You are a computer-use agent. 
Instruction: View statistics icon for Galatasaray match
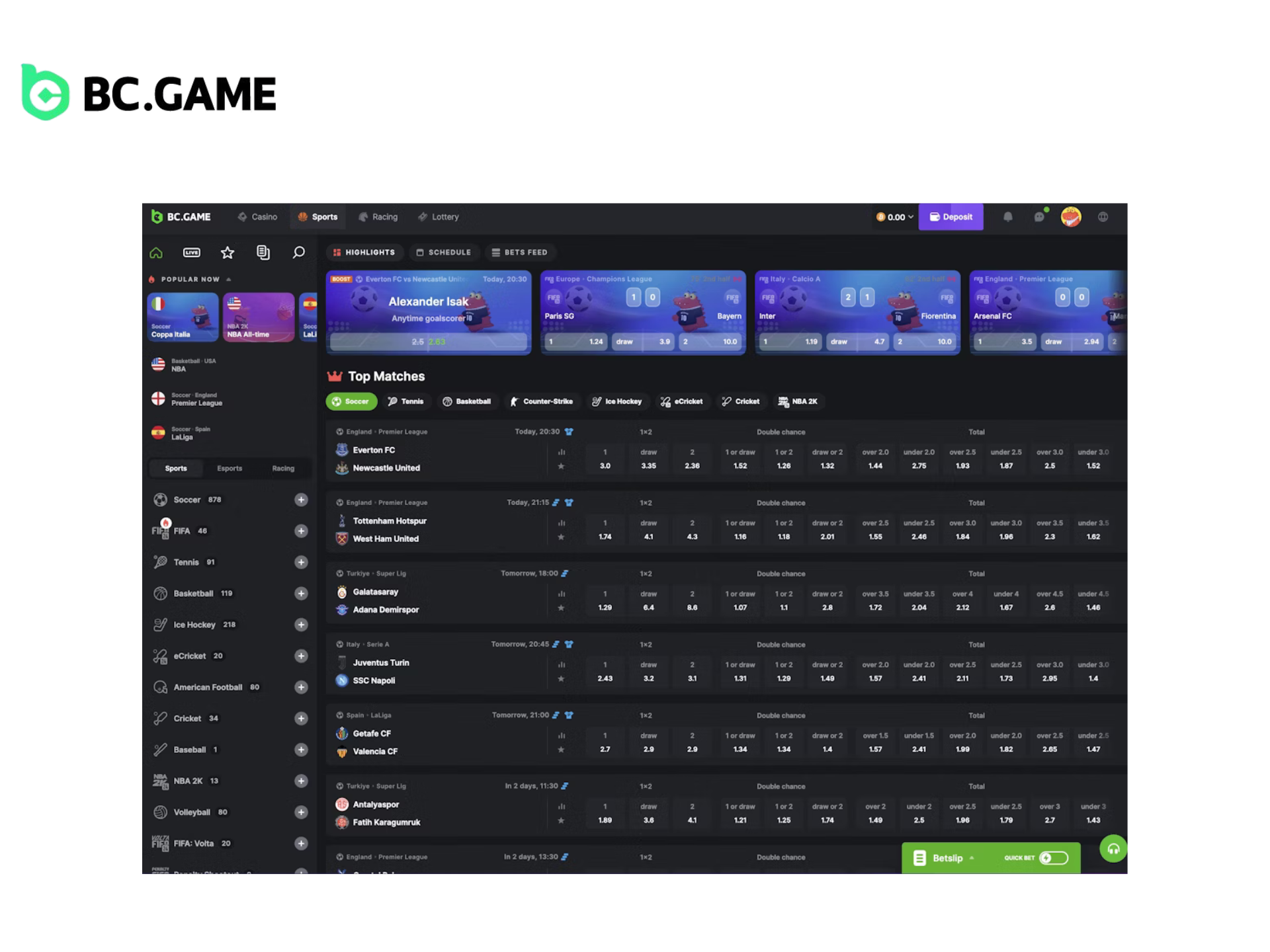(x=562, y=594)
